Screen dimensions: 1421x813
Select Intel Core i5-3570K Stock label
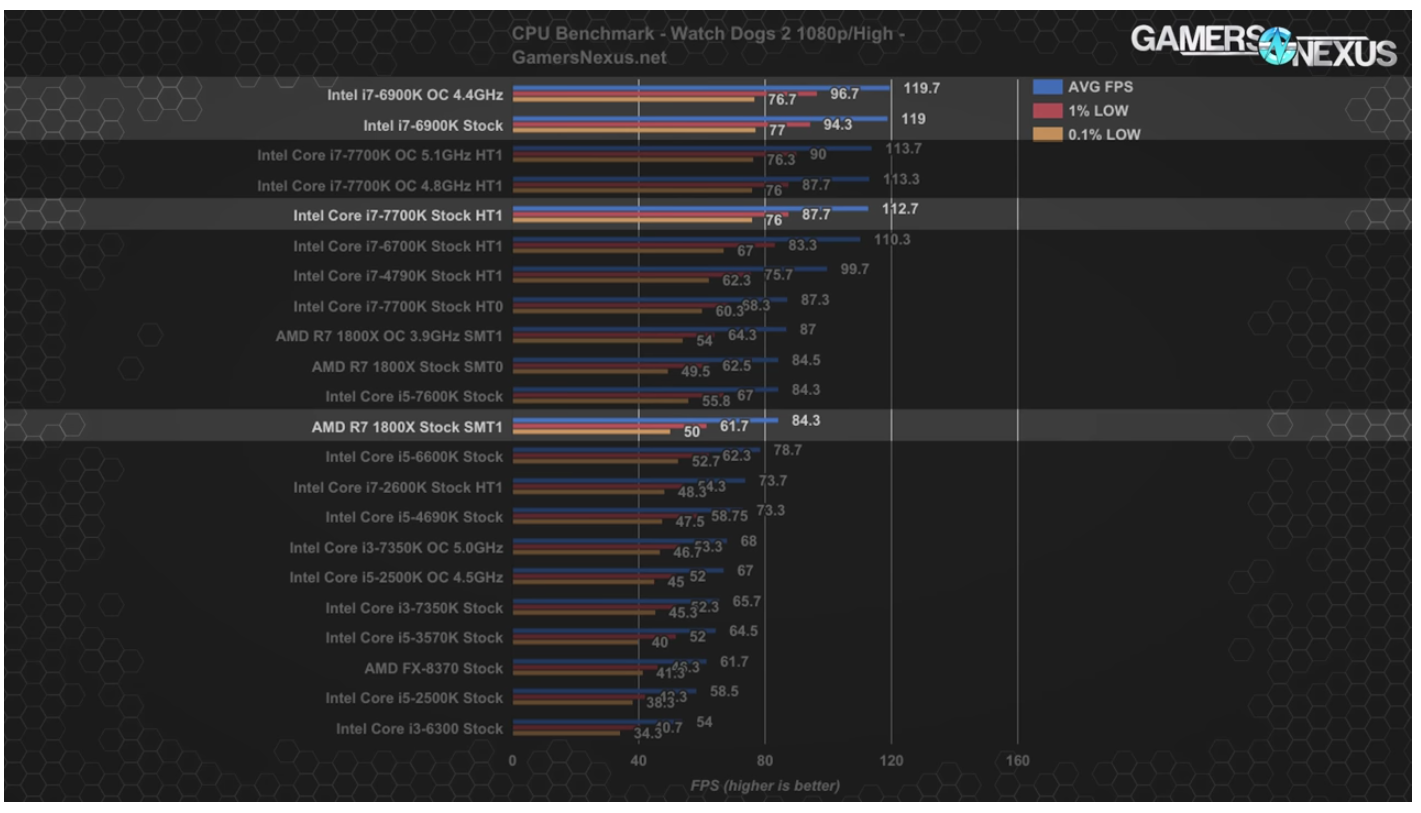(x=414, y=638)
